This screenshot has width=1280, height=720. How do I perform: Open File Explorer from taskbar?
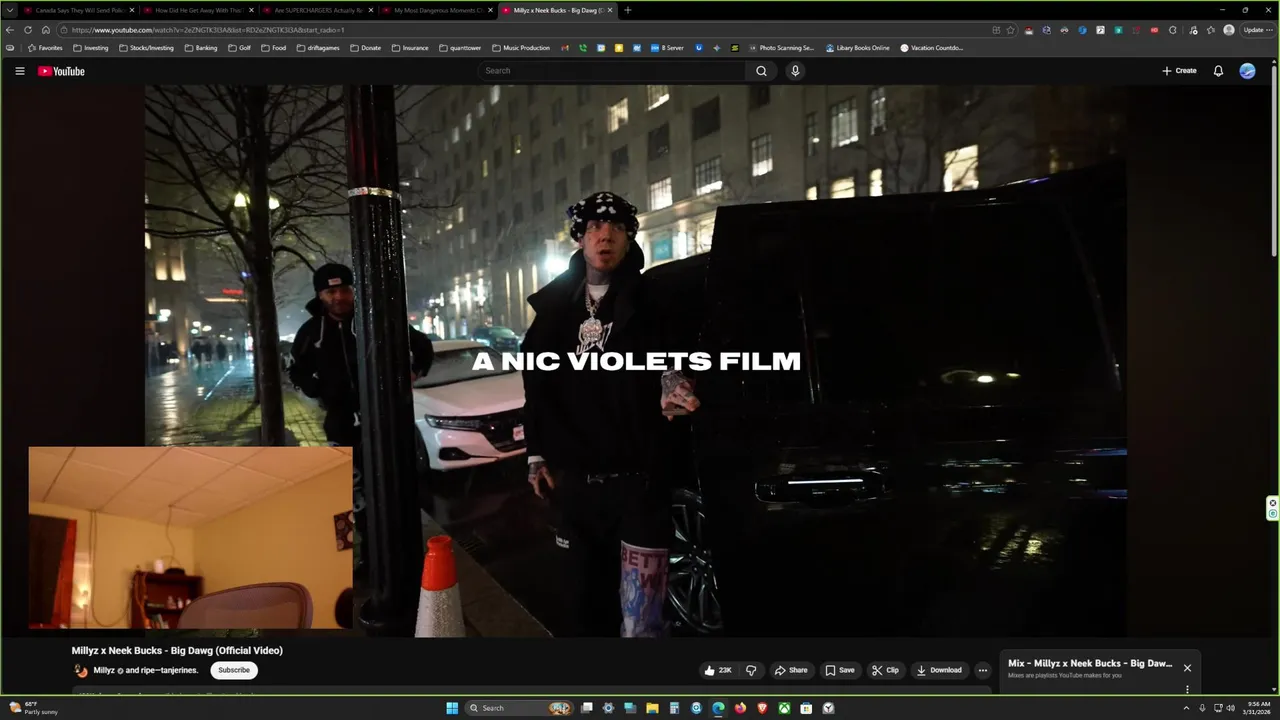coord(652,708)
